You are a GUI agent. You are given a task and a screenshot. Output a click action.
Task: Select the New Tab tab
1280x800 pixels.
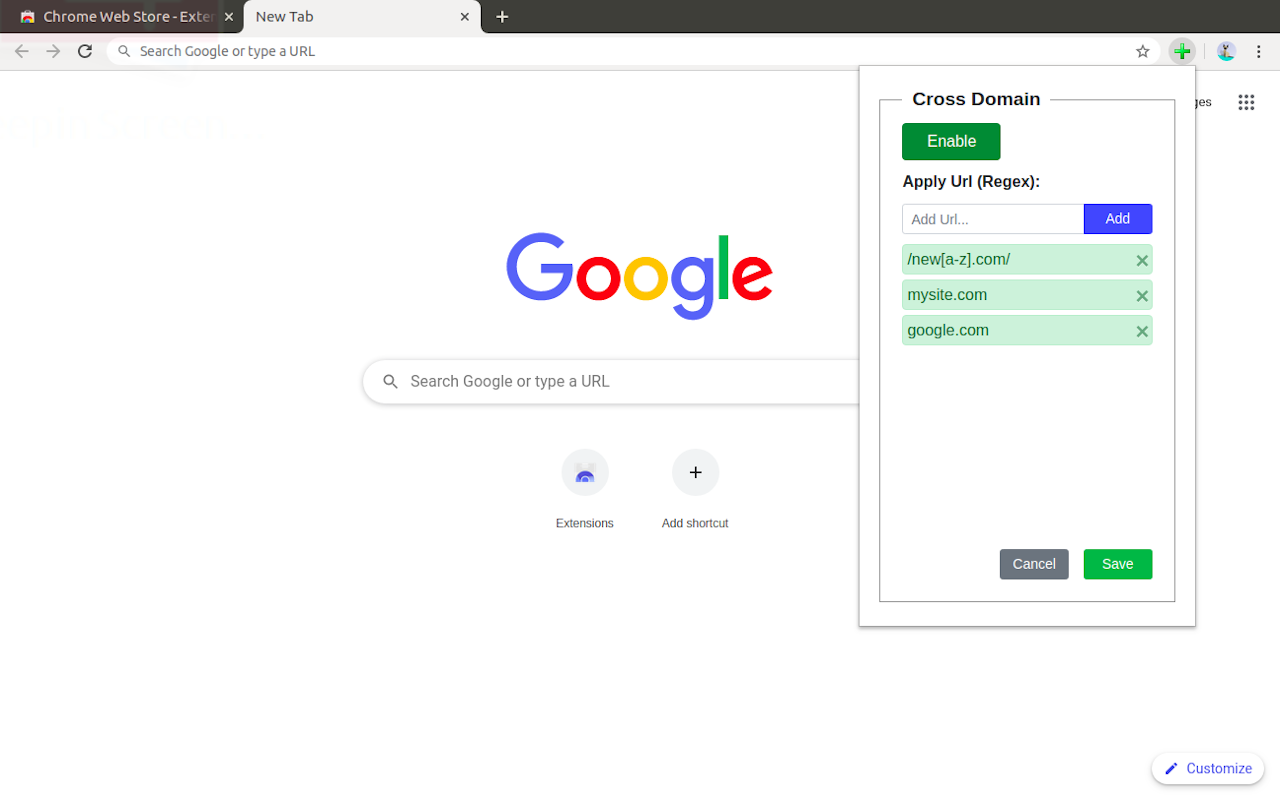(362, 17)
